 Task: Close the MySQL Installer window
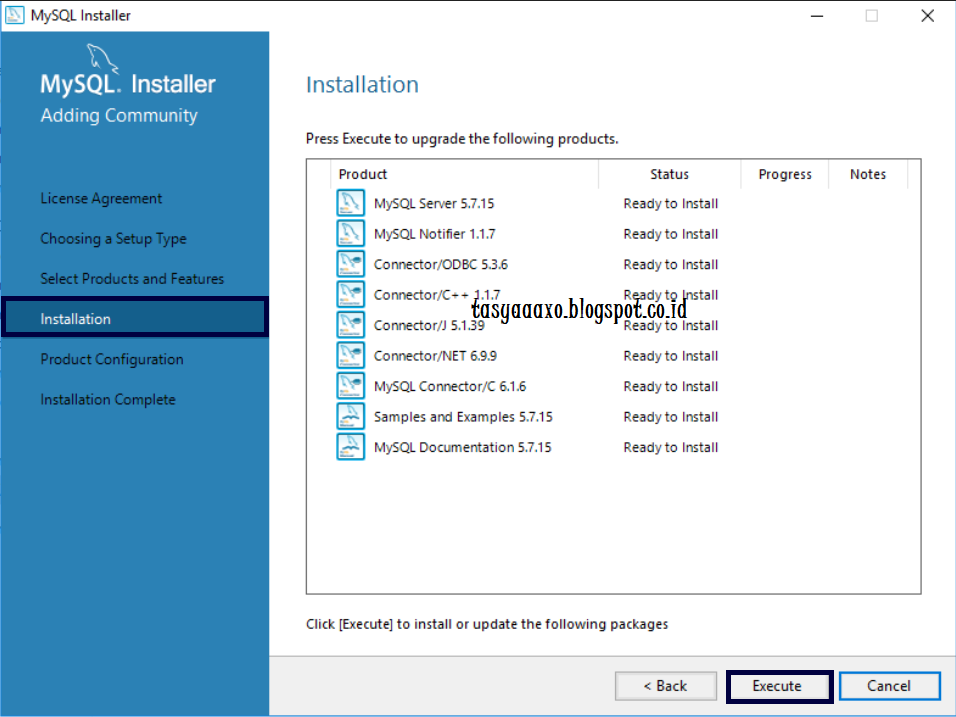click(x=927, y=16)
